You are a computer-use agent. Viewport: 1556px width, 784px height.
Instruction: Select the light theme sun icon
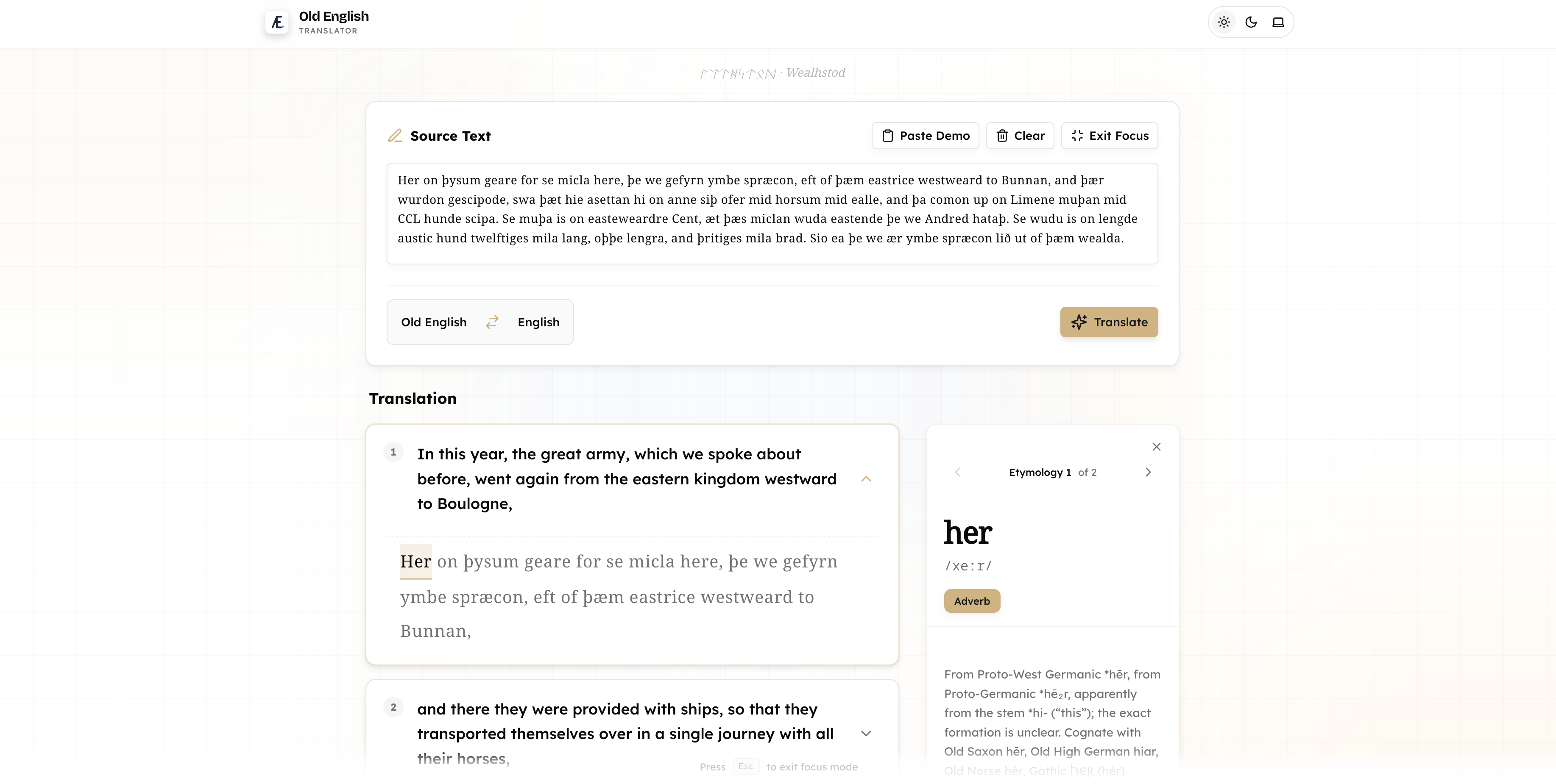(1224, 22)
